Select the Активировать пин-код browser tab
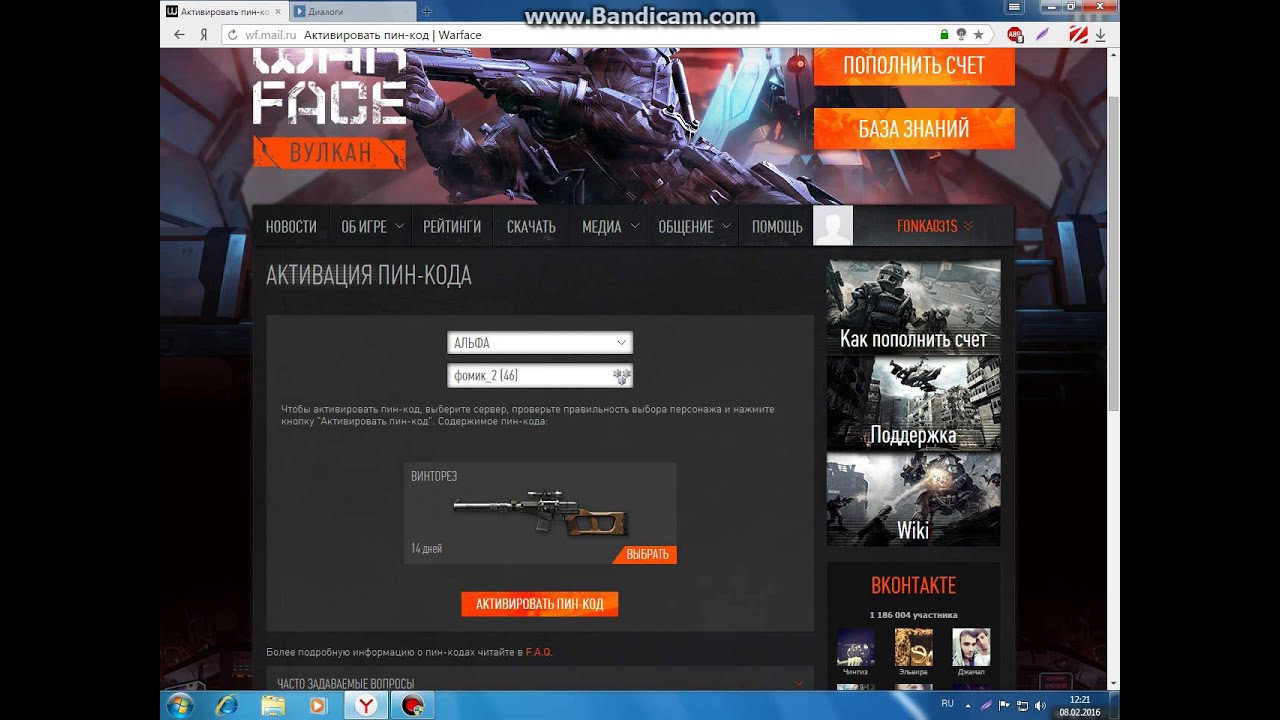The height and width of the screenshot is (720, 1280). 225,11
